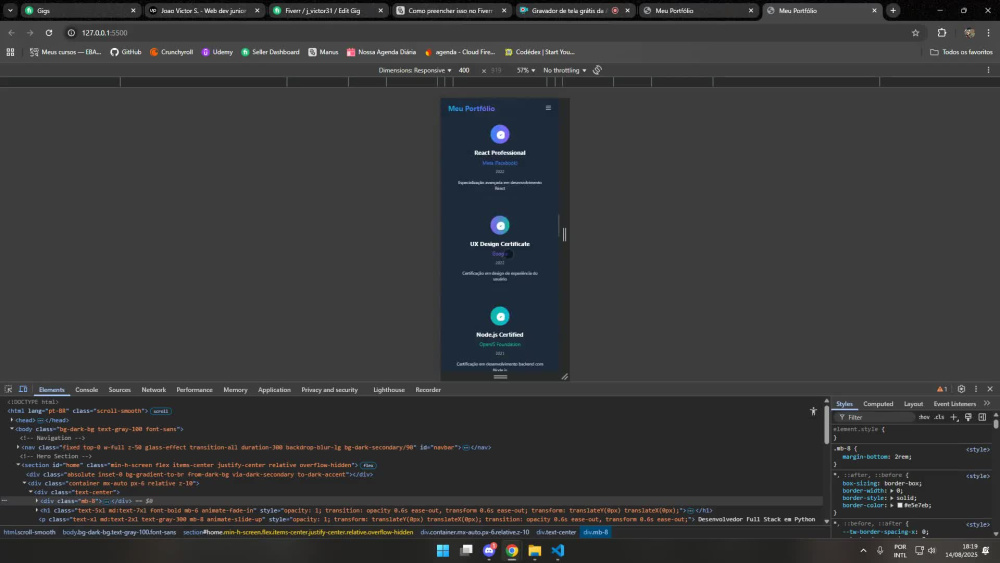
Task: Reload the page
Action: [x=49, y=33]
